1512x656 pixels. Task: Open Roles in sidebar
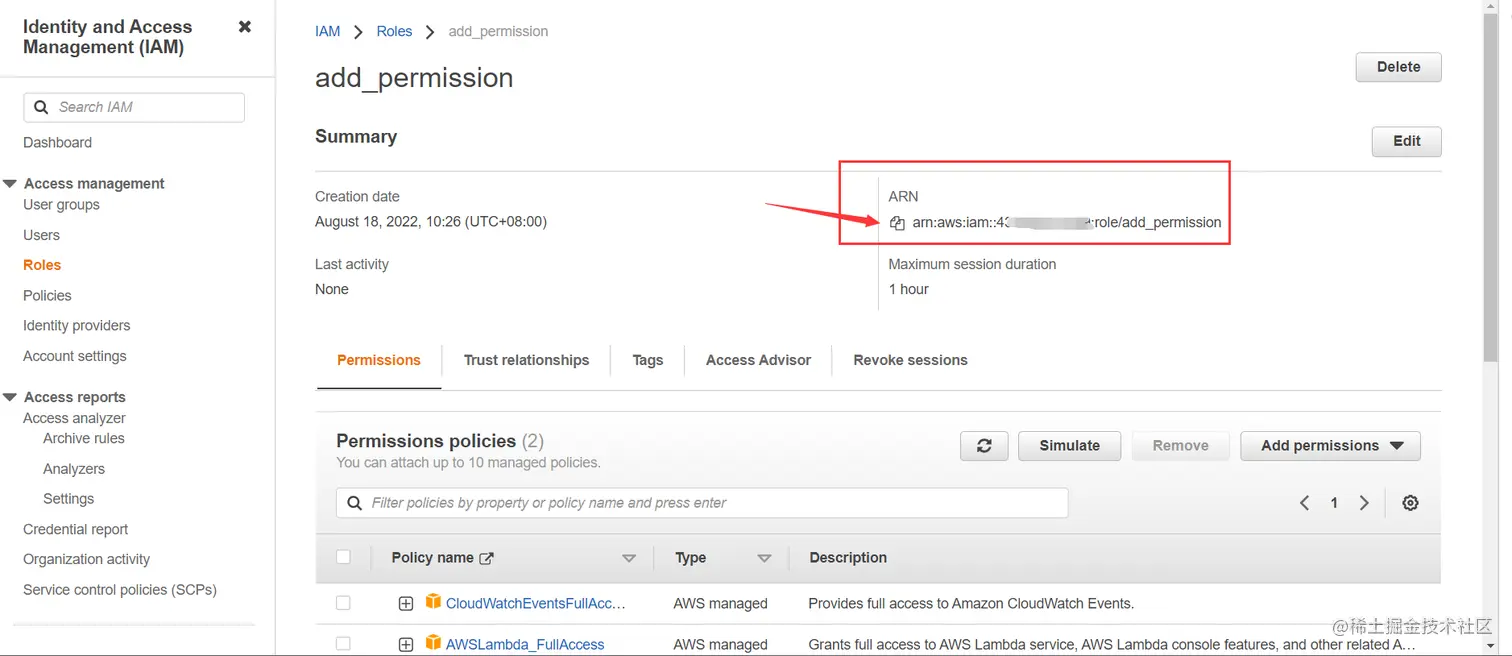point(42,265)
